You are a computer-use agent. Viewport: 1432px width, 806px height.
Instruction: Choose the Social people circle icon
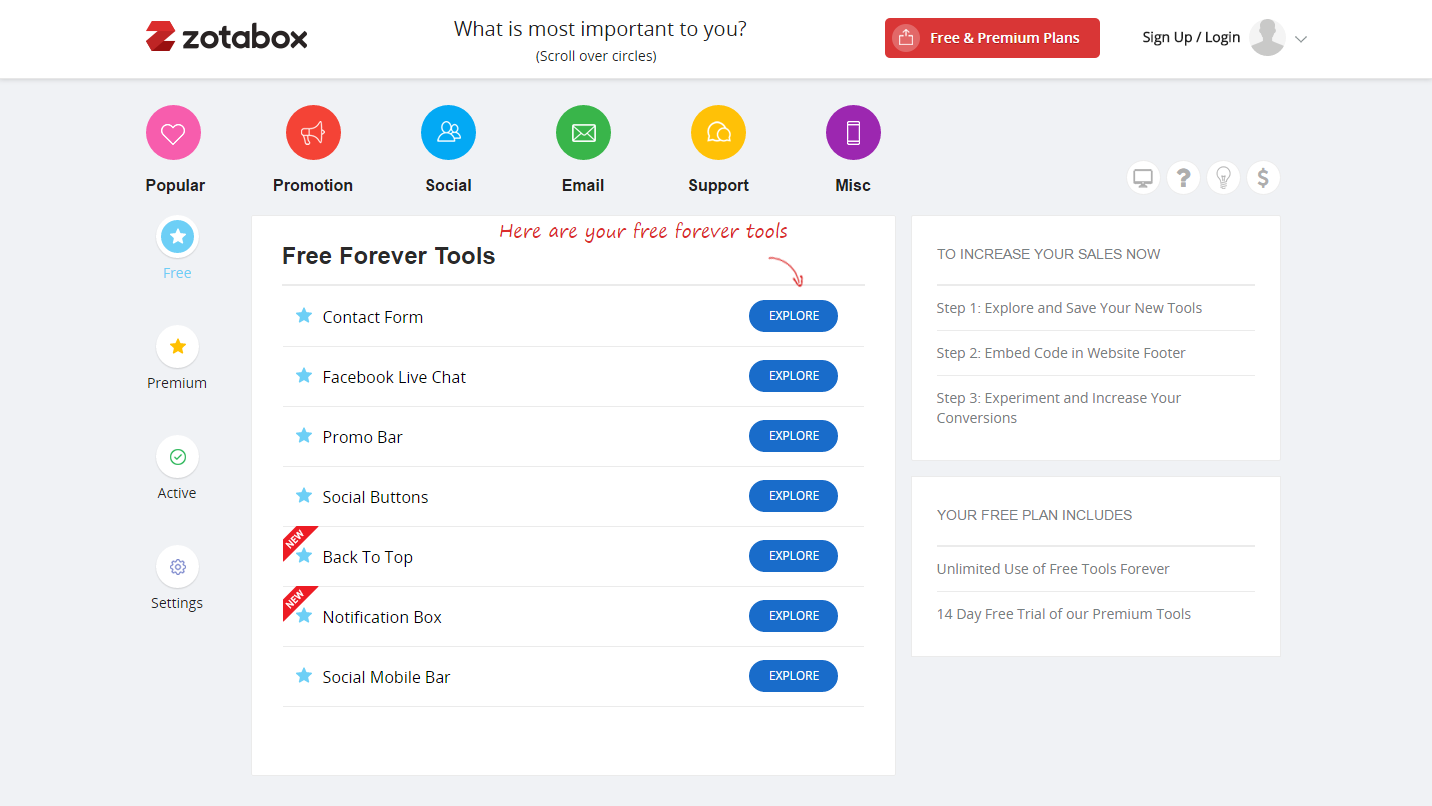coord(448,133)
